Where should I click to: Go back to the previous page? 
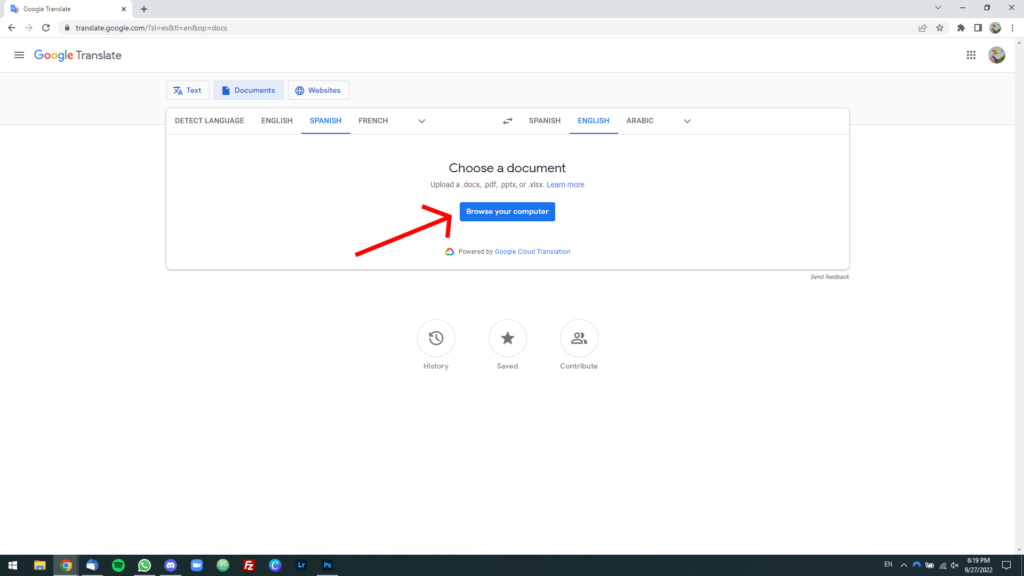(x=12, y=28)
